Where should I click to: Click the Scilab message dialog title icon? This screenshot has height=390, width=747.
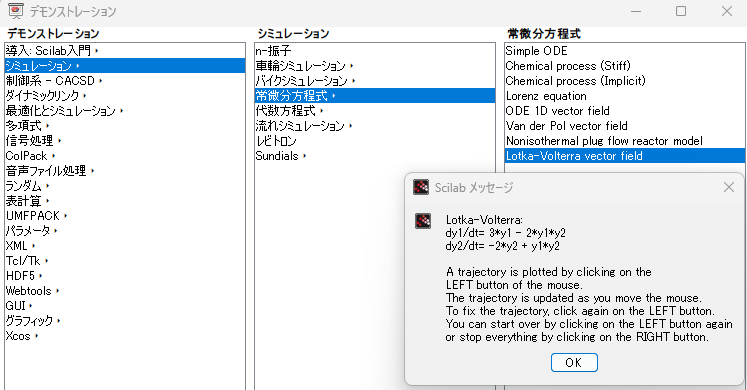click(421, 187)
